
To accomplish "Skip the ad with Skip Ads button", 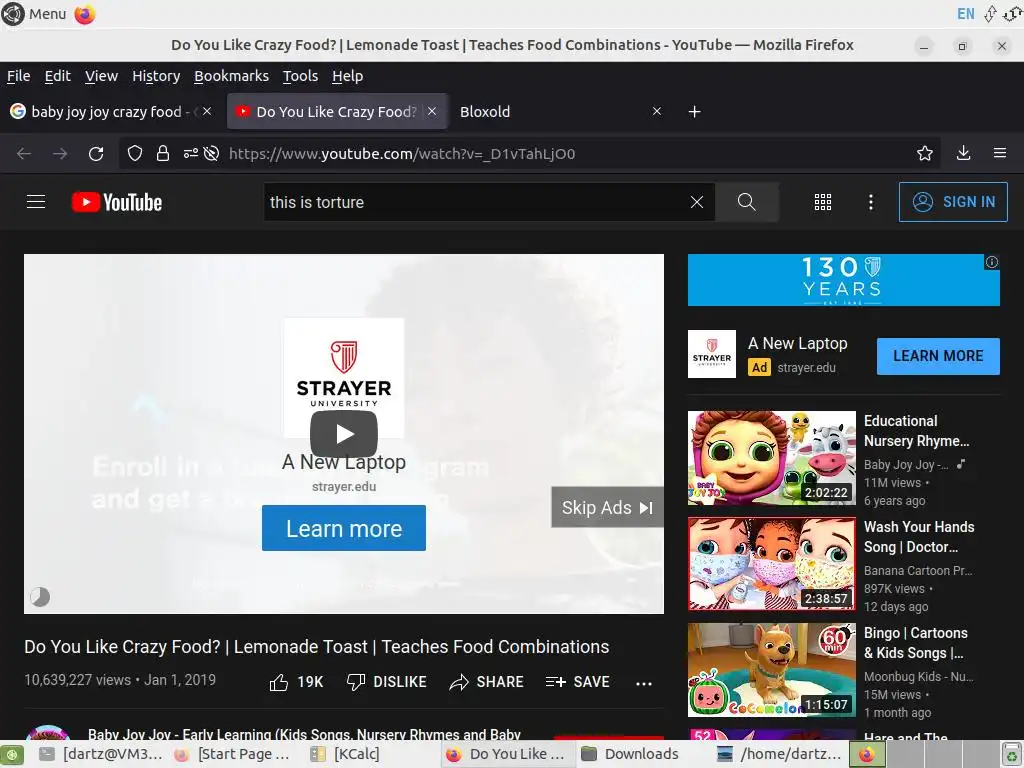I will (x=607, y=507).
